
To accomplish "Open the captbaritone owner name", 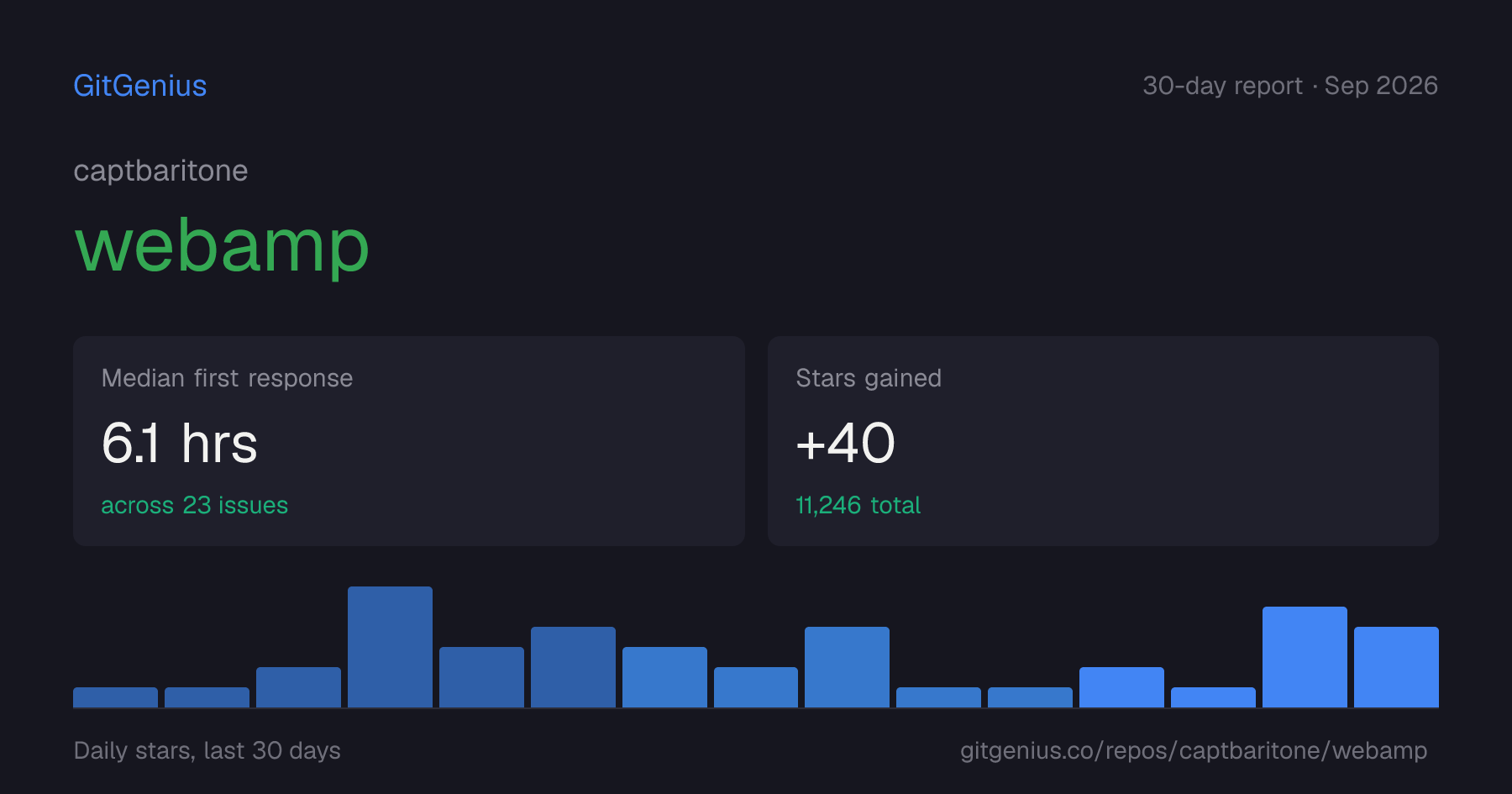I will tap(160, 171).
